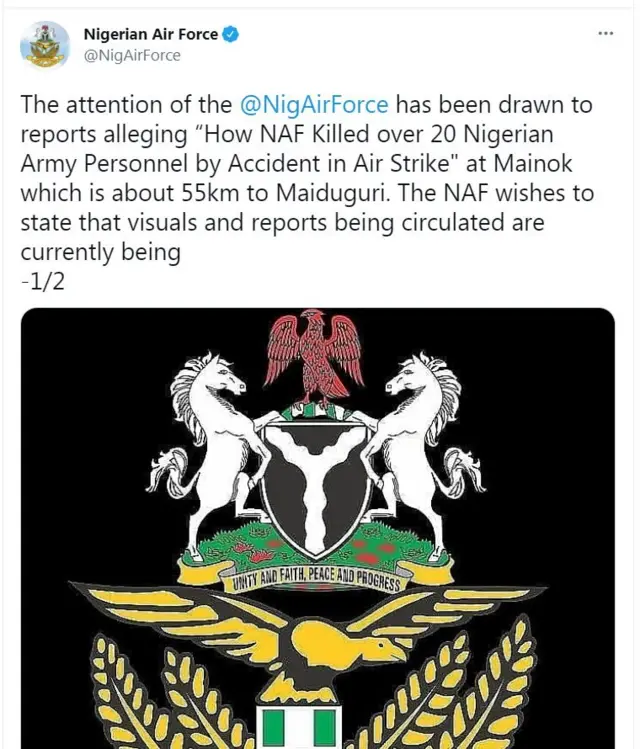Click the green-white flag at image bottom
This screenshot has width=640, height=749.
click(x=300, y=727)
